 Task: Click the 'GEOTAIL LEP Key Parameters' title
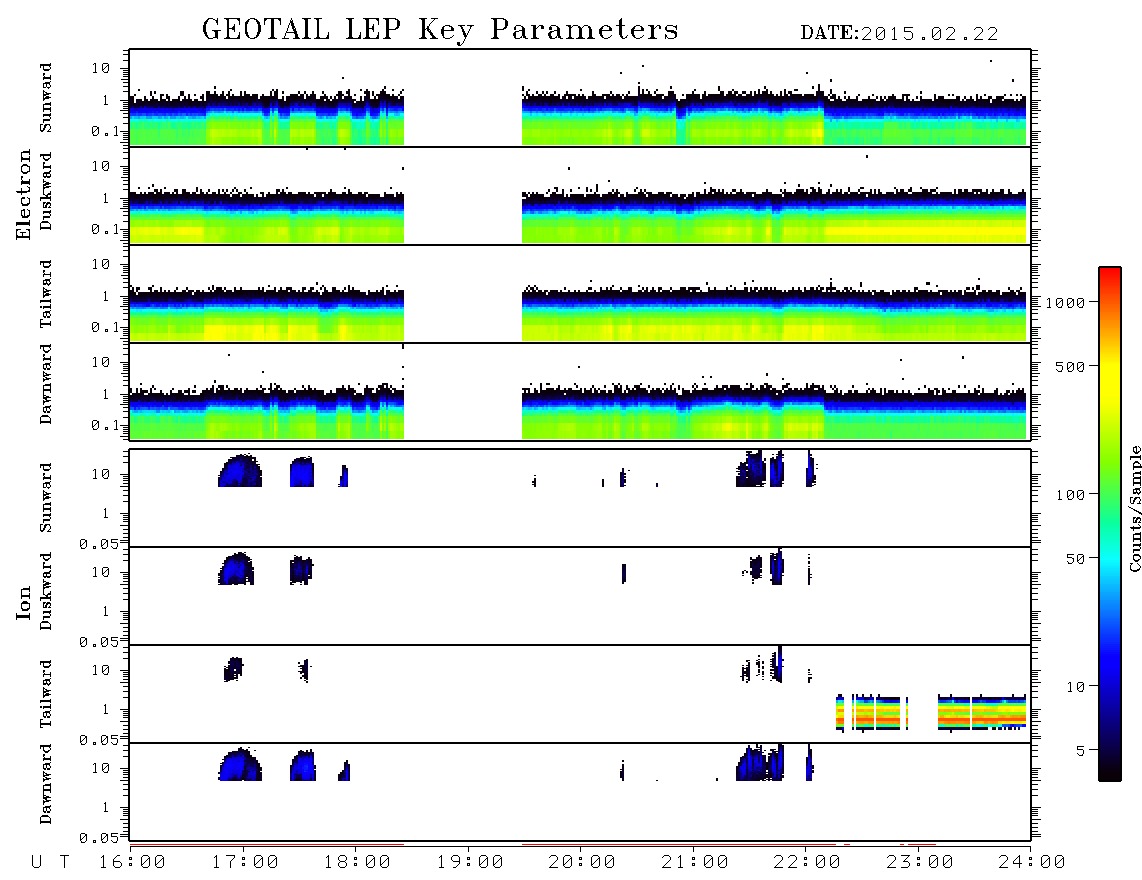tap(440, 30)
